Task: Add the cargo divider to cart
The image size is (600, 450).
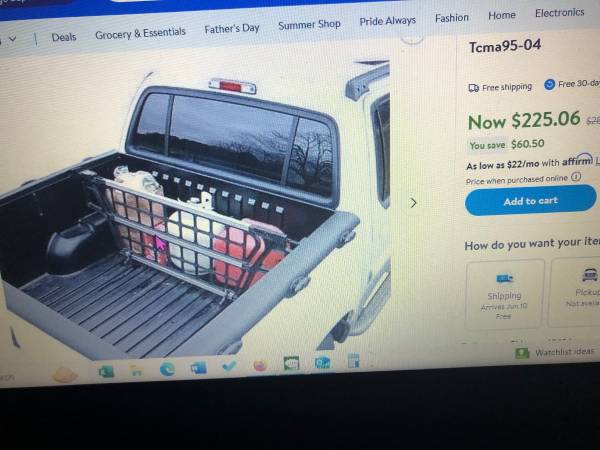Action: click(531, 201)
